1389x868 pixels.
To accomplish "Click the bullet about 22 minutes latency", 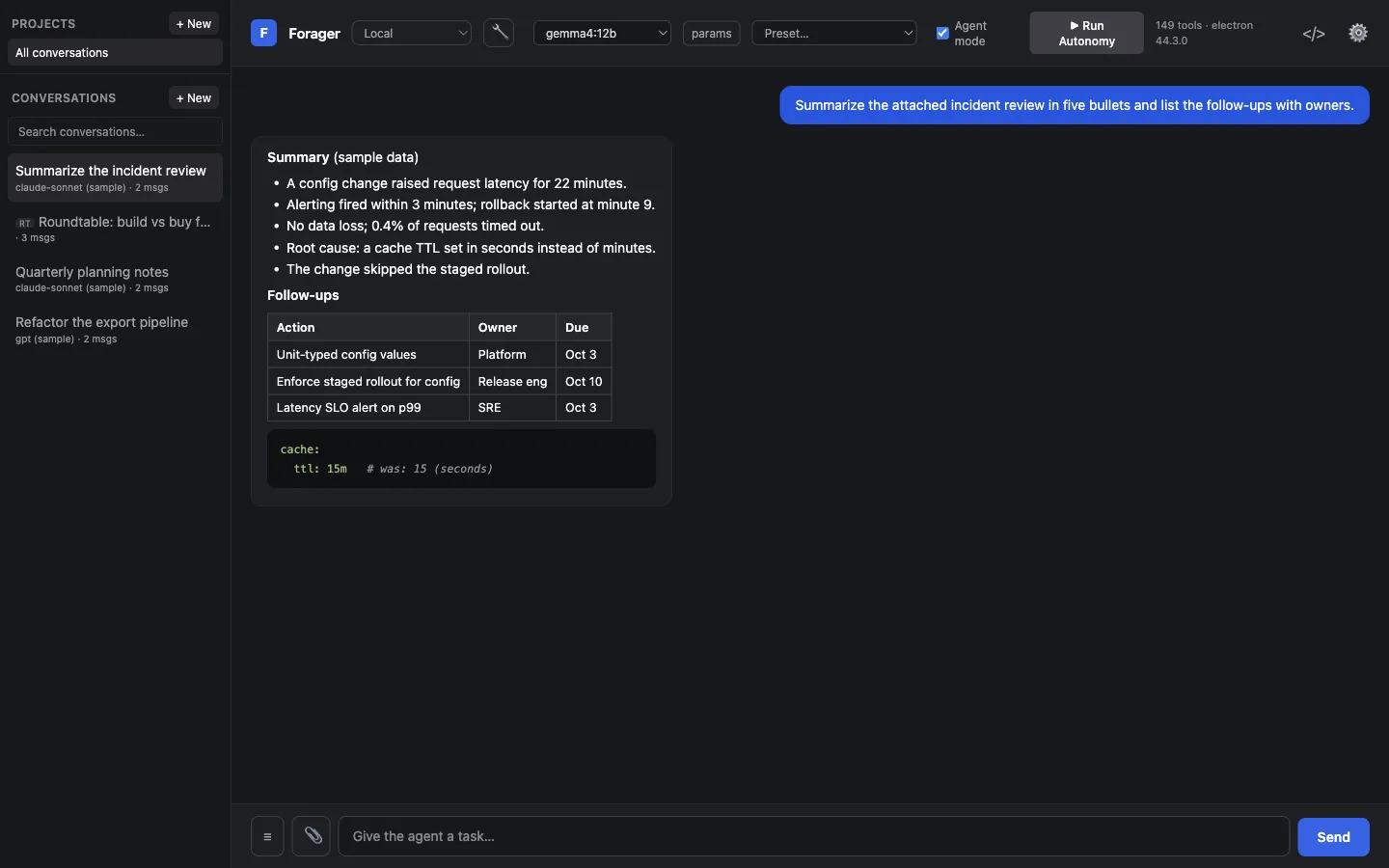I will (456, 183).
